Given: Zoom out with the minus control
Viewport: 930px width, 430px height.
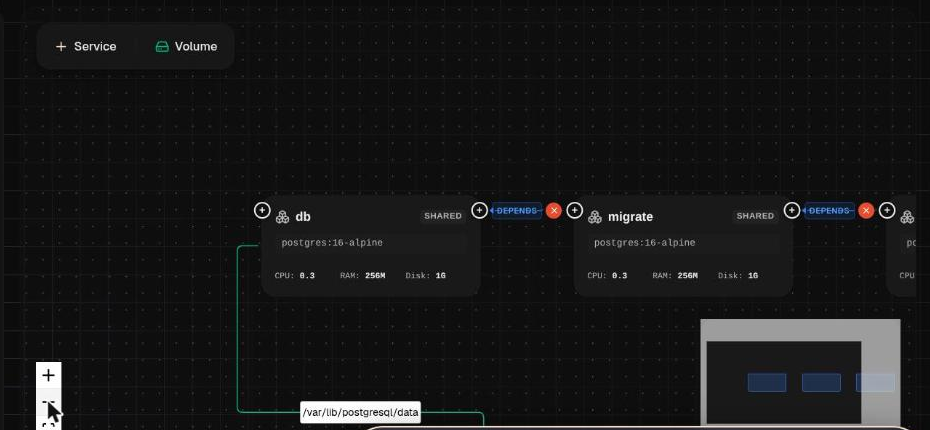Looking at the screenshot, I should (49, 402).
